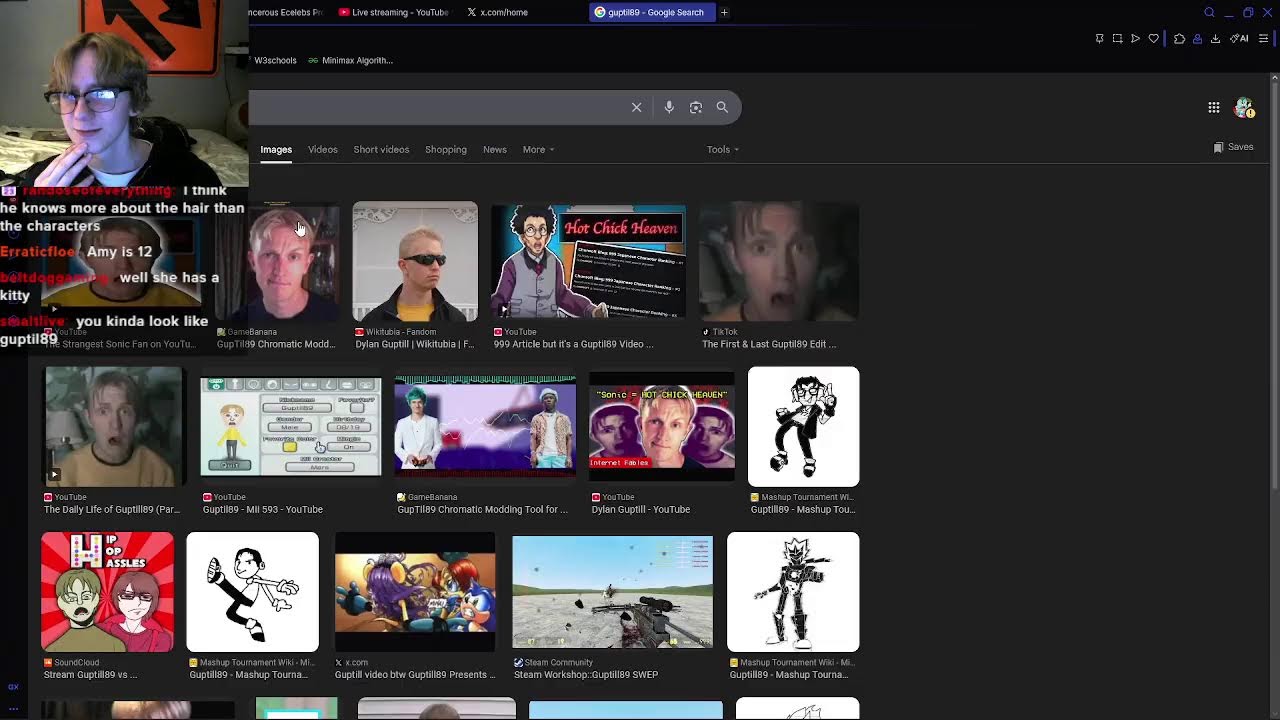
Task: Switch to the Shopping search tab
Action: click(x=445, y=149)
